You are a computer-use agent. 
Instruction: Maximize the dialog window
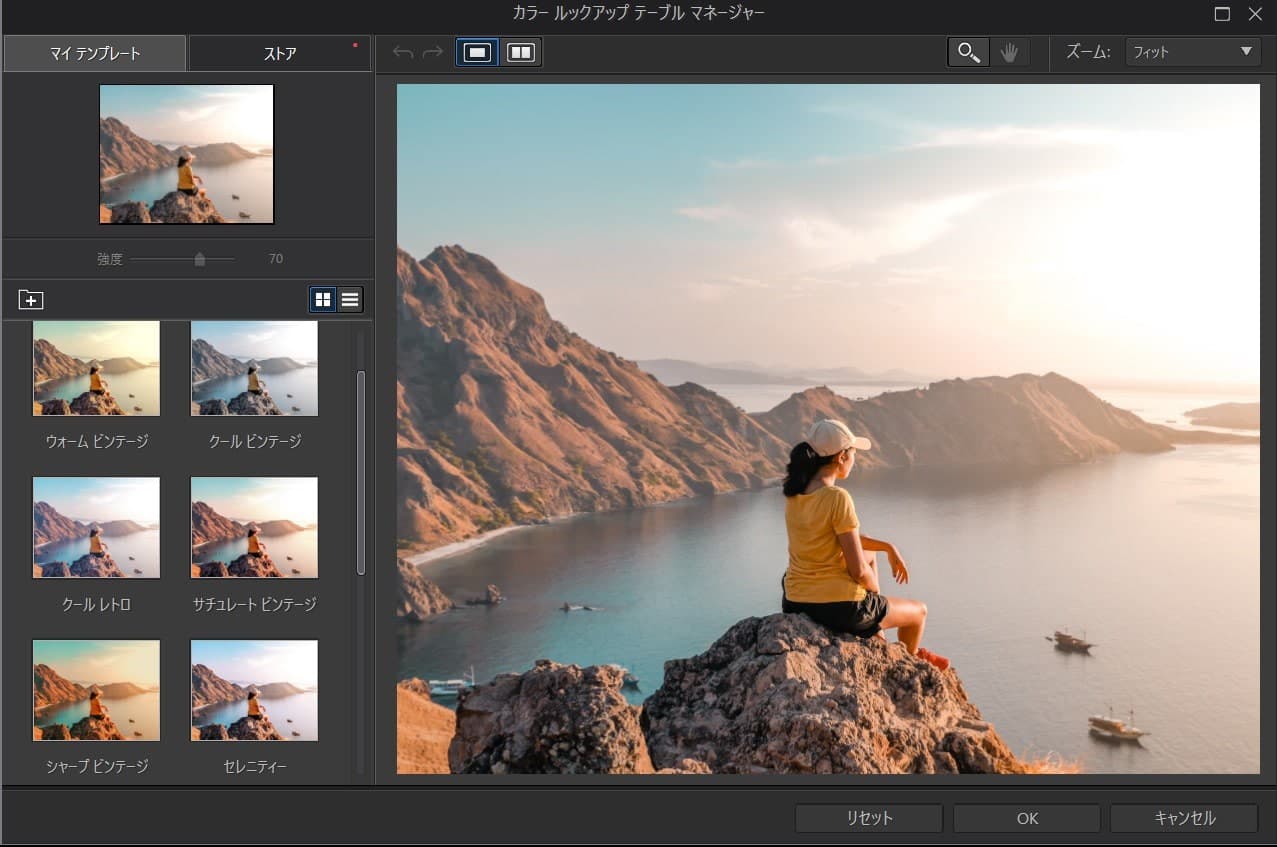coord(1222,13)
